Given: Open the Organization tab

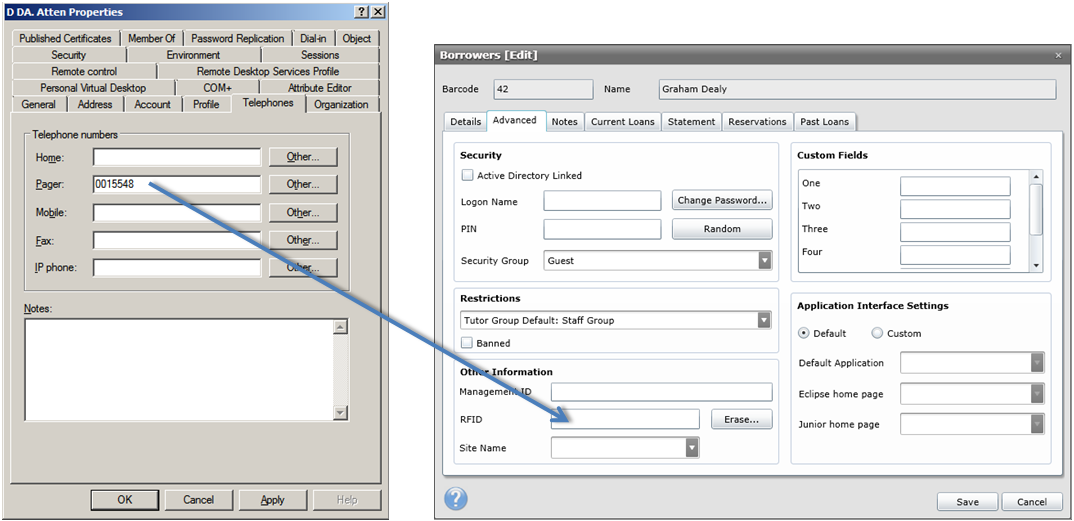Looking at the screenshot, I should tap(341, 104).
